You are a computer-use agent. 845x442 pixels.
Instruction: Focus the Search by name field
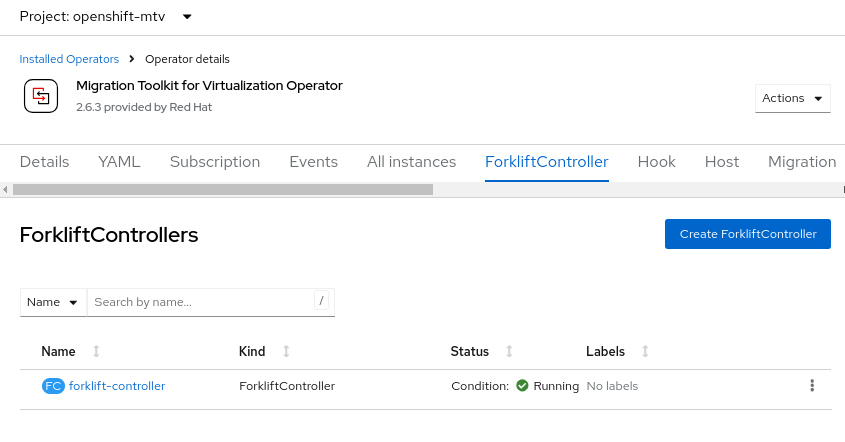tap(200, 302)
